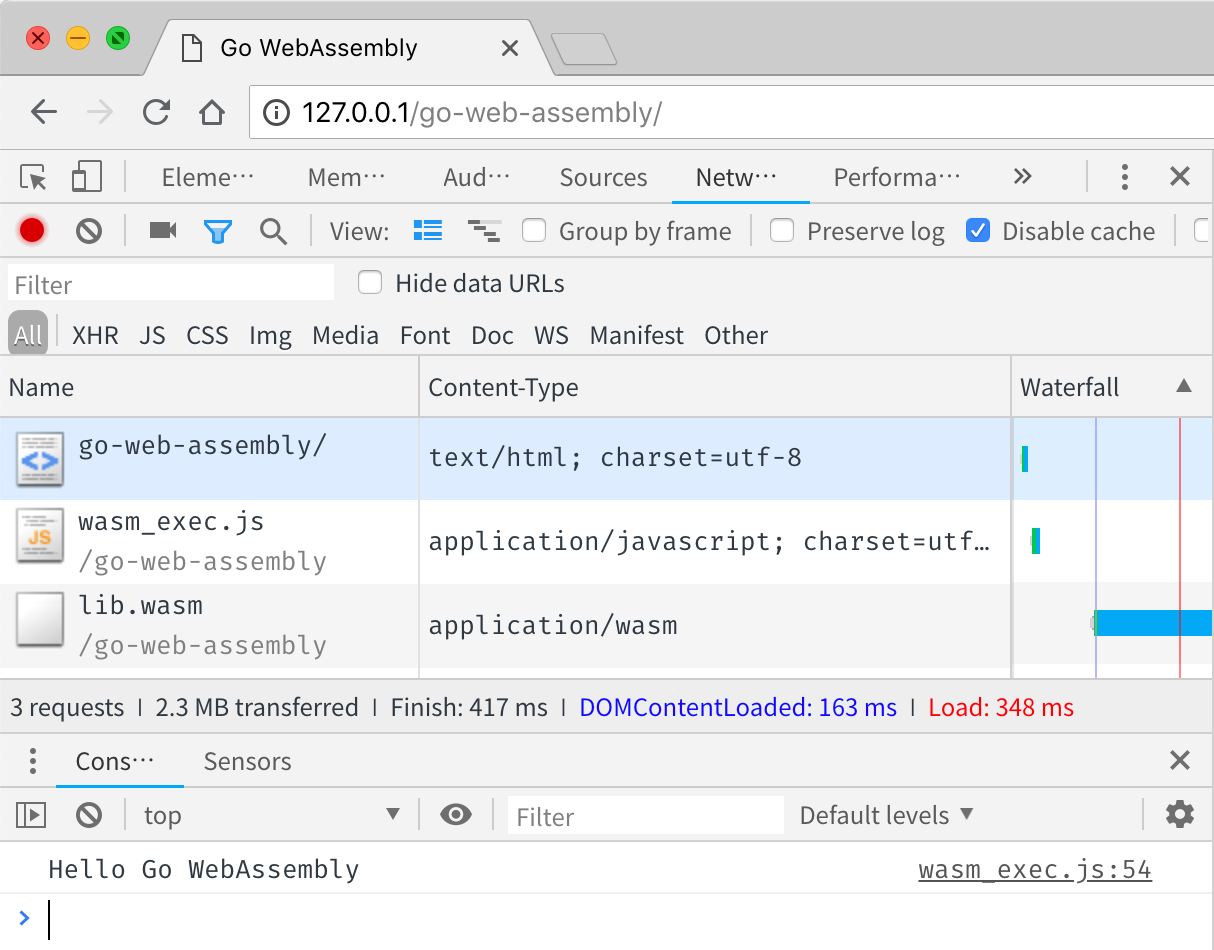The image size is (1214, 950).
Task: Check Hide data URLs checkbox
Action: (x=370, y=283)
